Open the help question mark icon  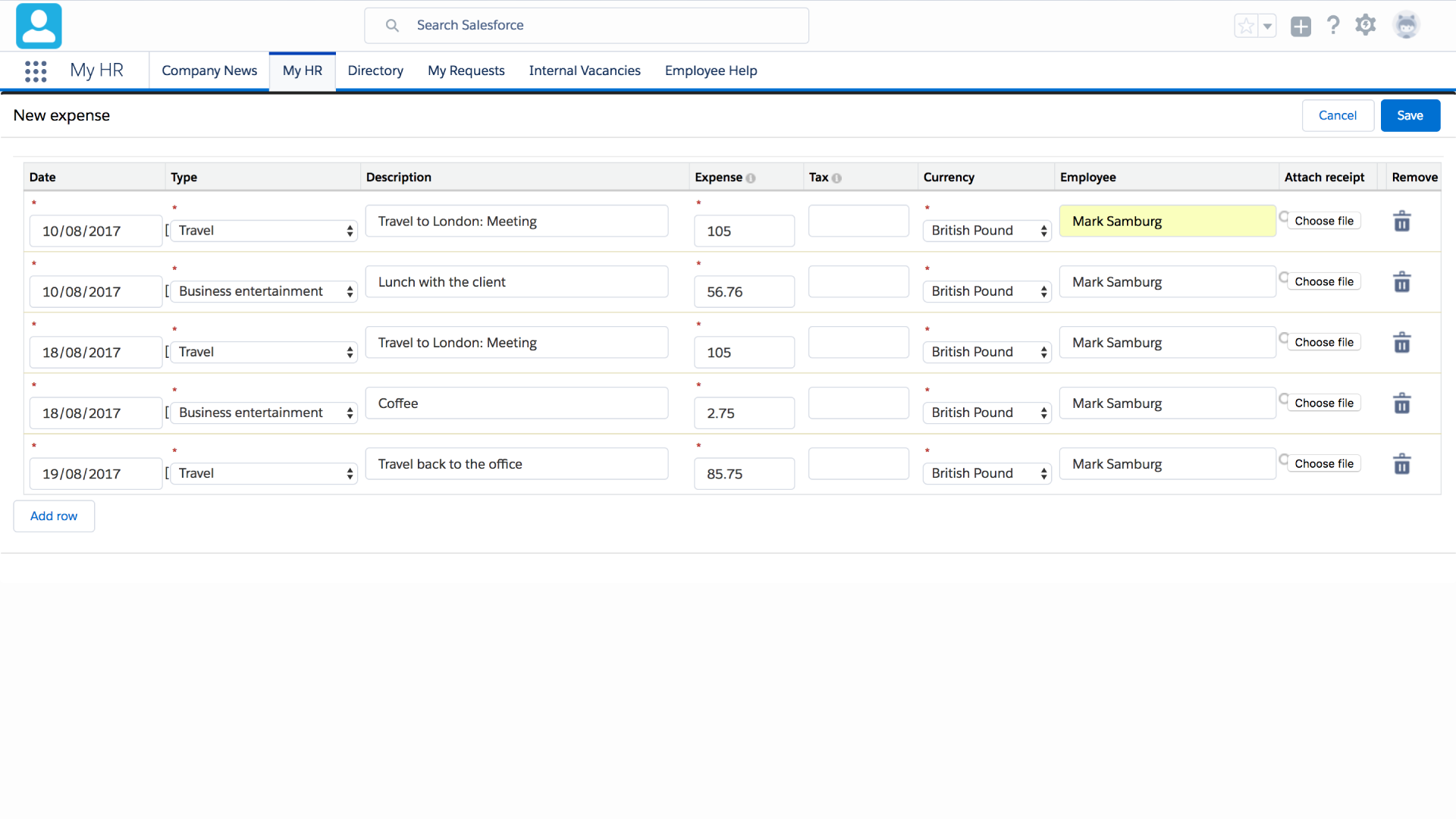(1333, 26)
